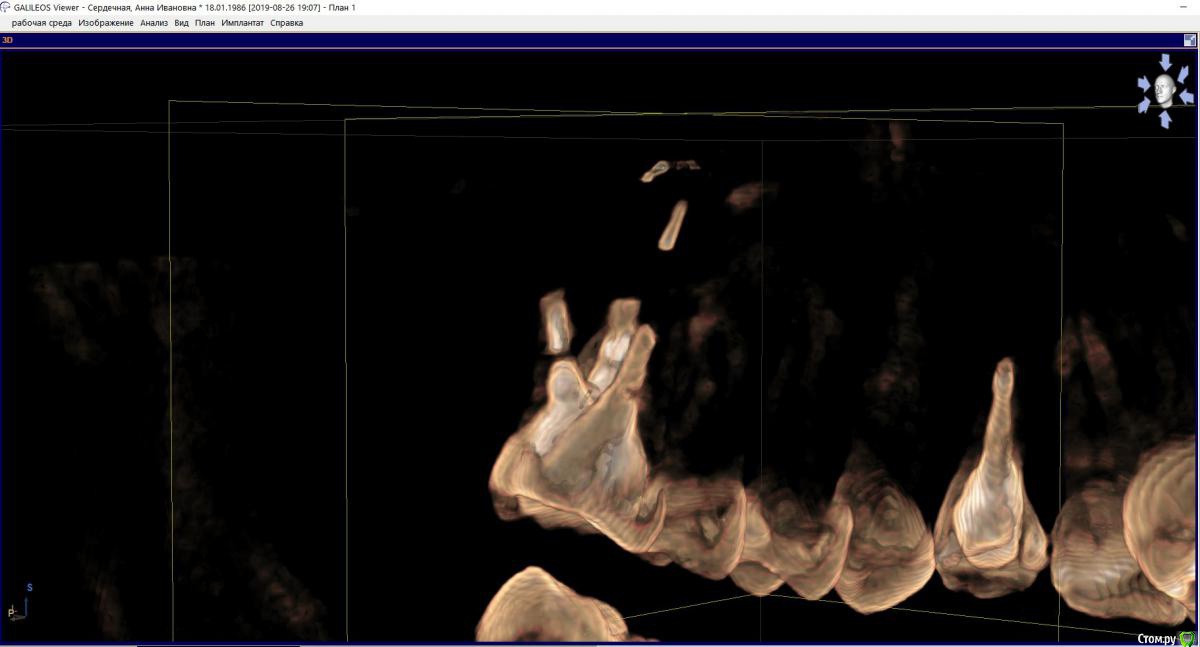Open the Изображение menu

107,22
